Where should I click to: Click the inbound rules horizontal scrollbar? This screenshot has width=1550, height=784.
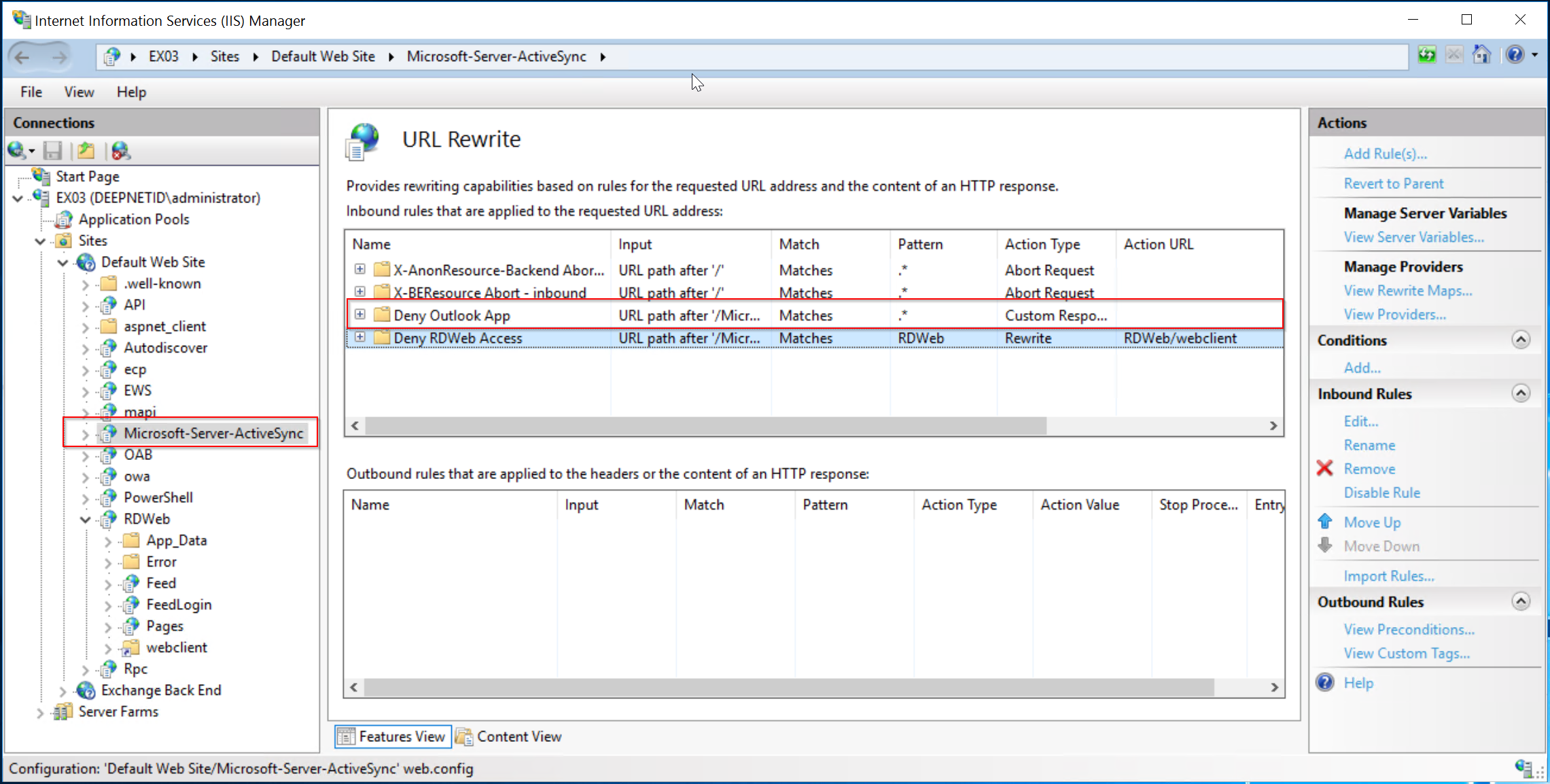coord(705,426)
